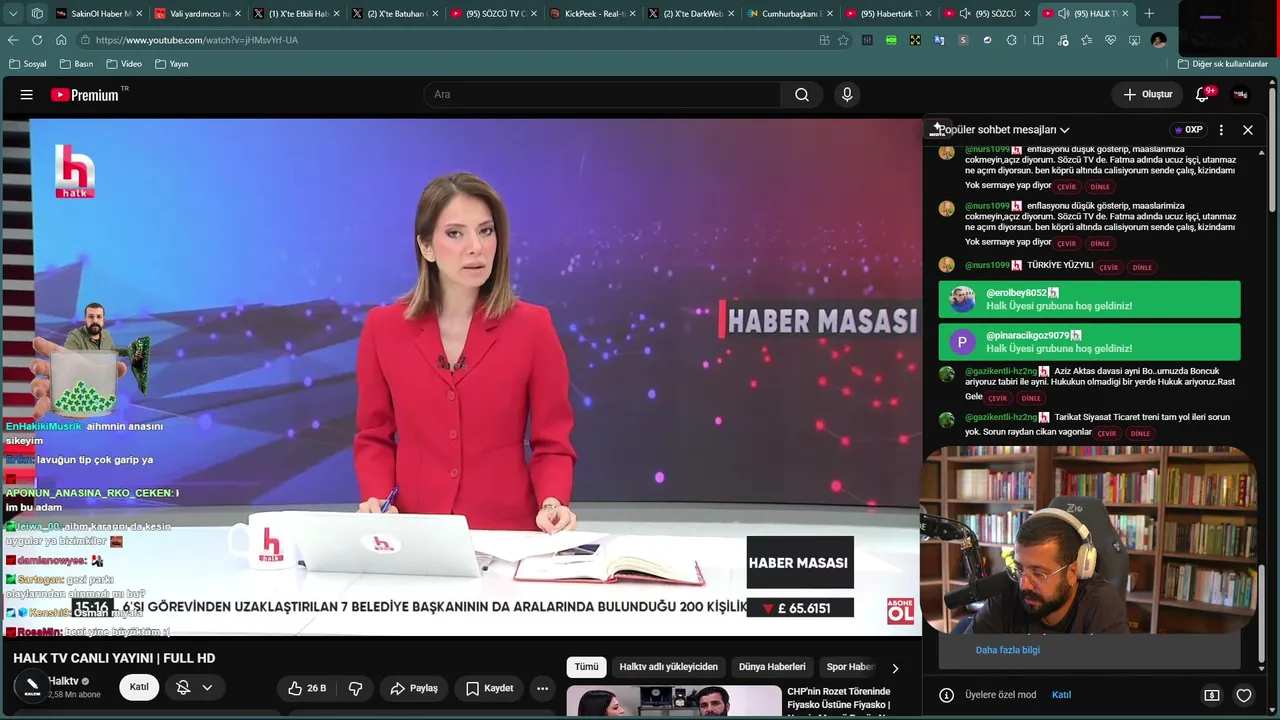Click the Oluştur create button
Screen dimensions: 1280x720
click(x=1147, y=95)
